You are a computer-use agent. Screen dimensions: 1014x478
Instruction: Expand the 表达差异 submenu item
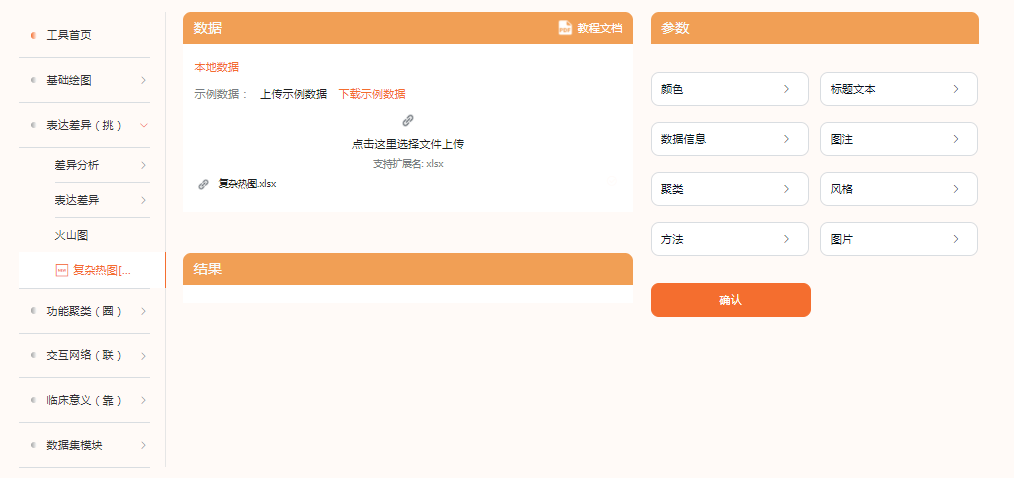tap(102, 200)
